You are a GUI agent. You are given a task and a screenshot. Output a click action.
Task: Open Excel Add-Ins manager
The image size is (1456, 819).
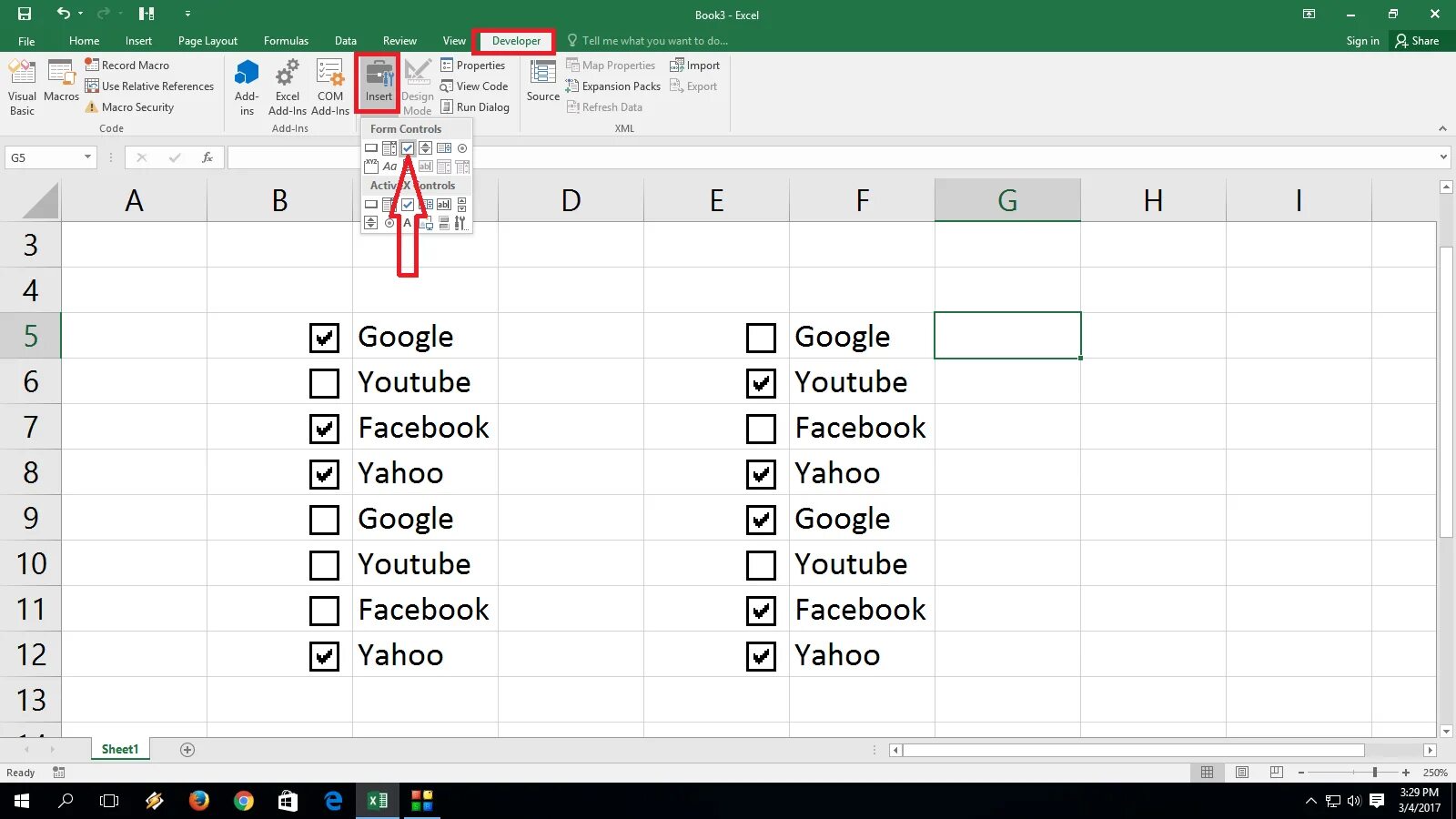click(288, 87)
